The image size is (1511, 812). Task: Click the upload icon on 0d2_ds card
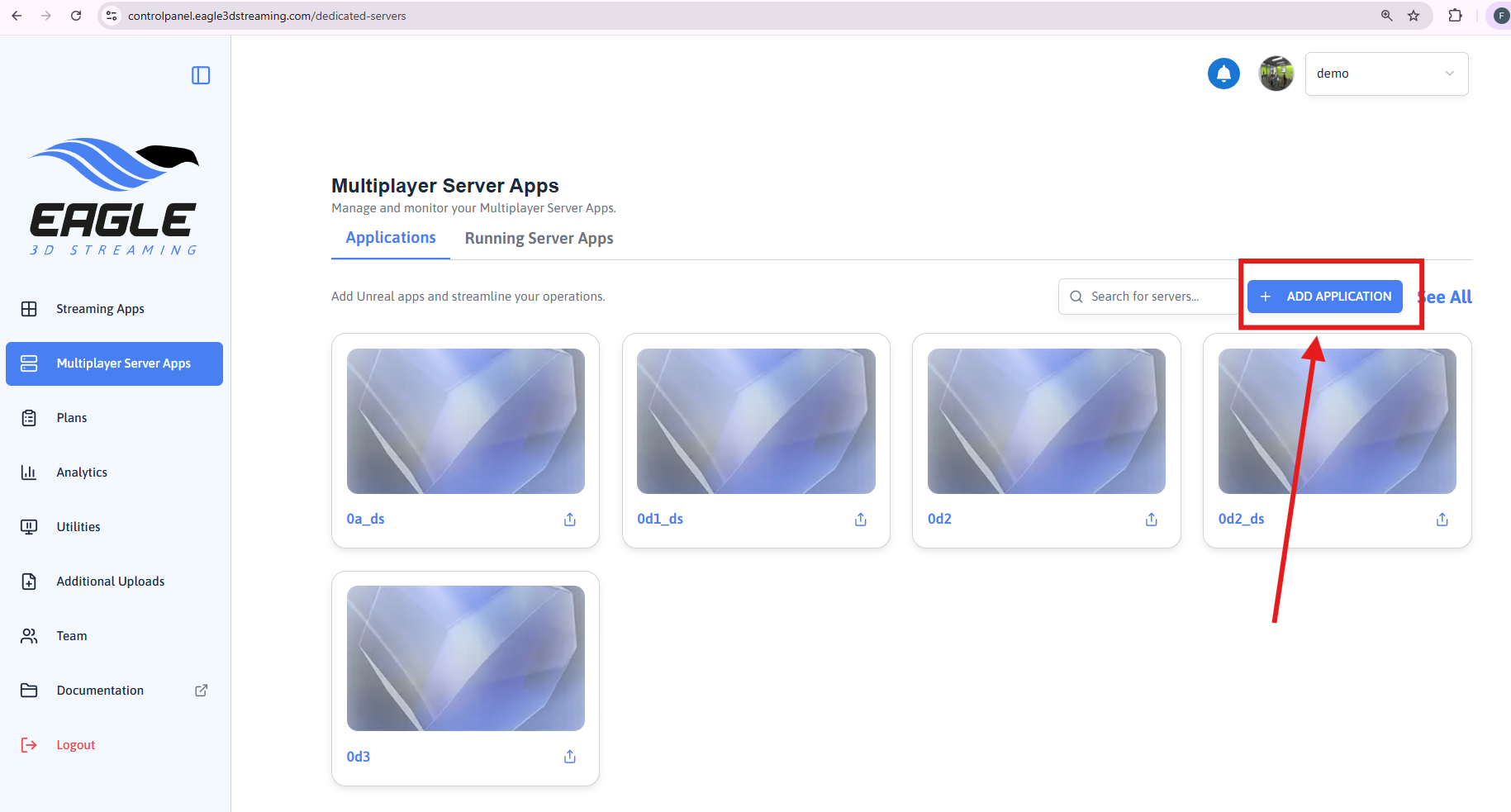(x=1442, y=520)
